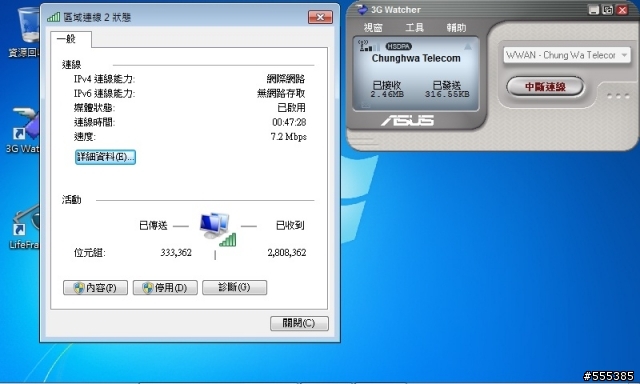Open the 工具 menu in 3G Watcher
Viewport: 640px width, 384px height.
[x=414, y=28]
